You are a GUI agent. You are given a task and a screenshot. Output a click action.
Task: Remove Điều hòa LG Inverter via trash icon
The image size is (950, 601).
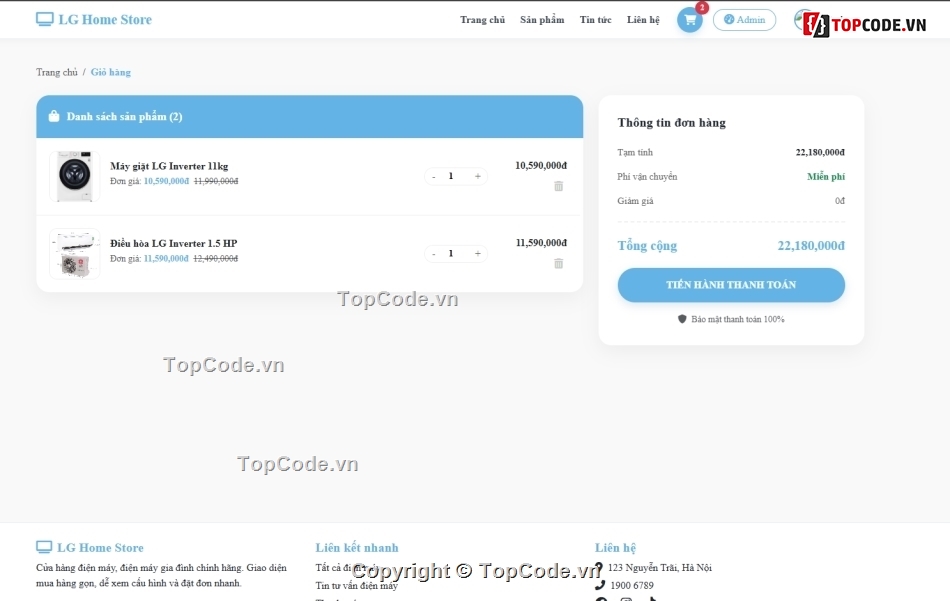[x=559, y=264]
